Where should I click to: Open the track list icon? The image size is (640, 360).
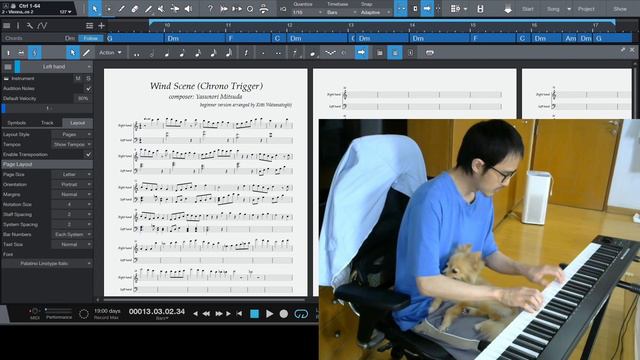coord(89,26)
